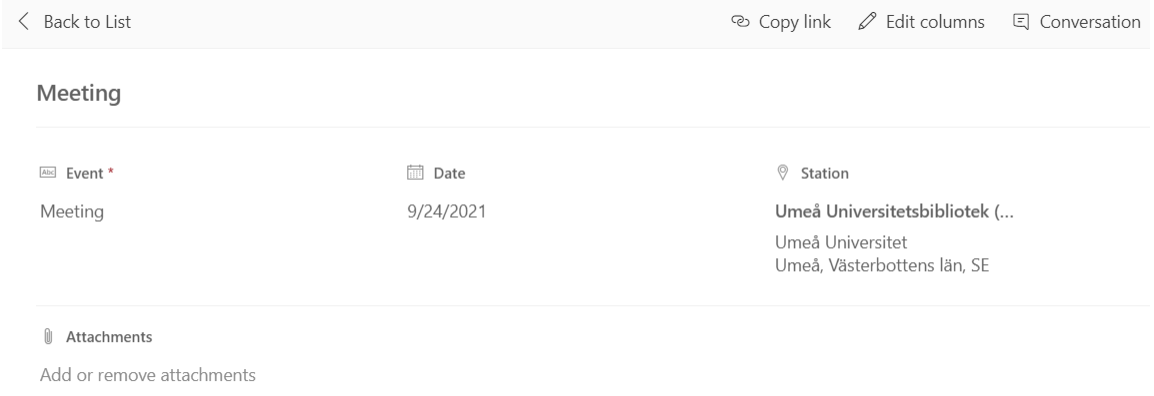Click the Meeting title heading

point(79,93)
